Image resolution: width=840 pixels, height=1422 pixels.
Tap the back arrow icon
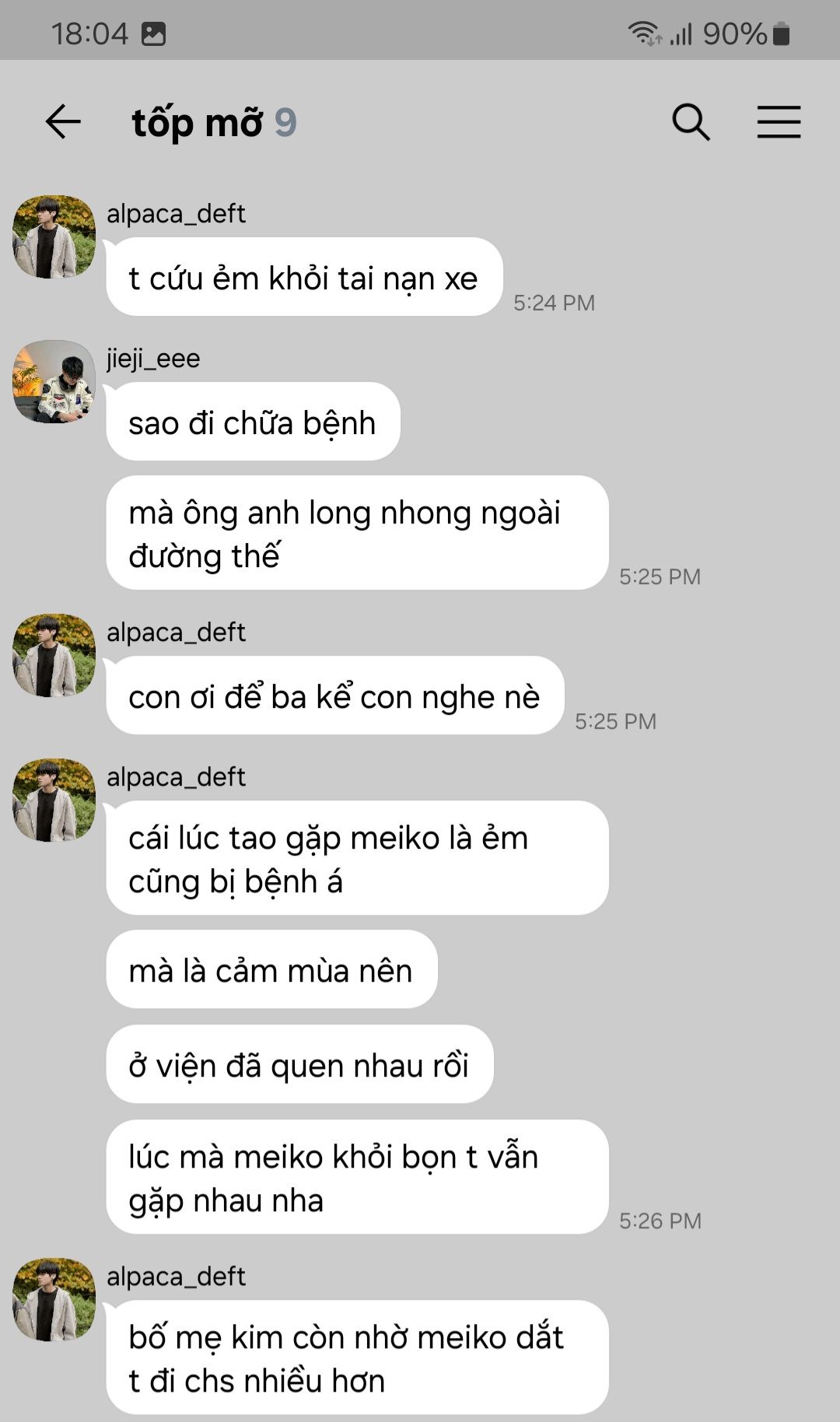[x=63, y=122]
